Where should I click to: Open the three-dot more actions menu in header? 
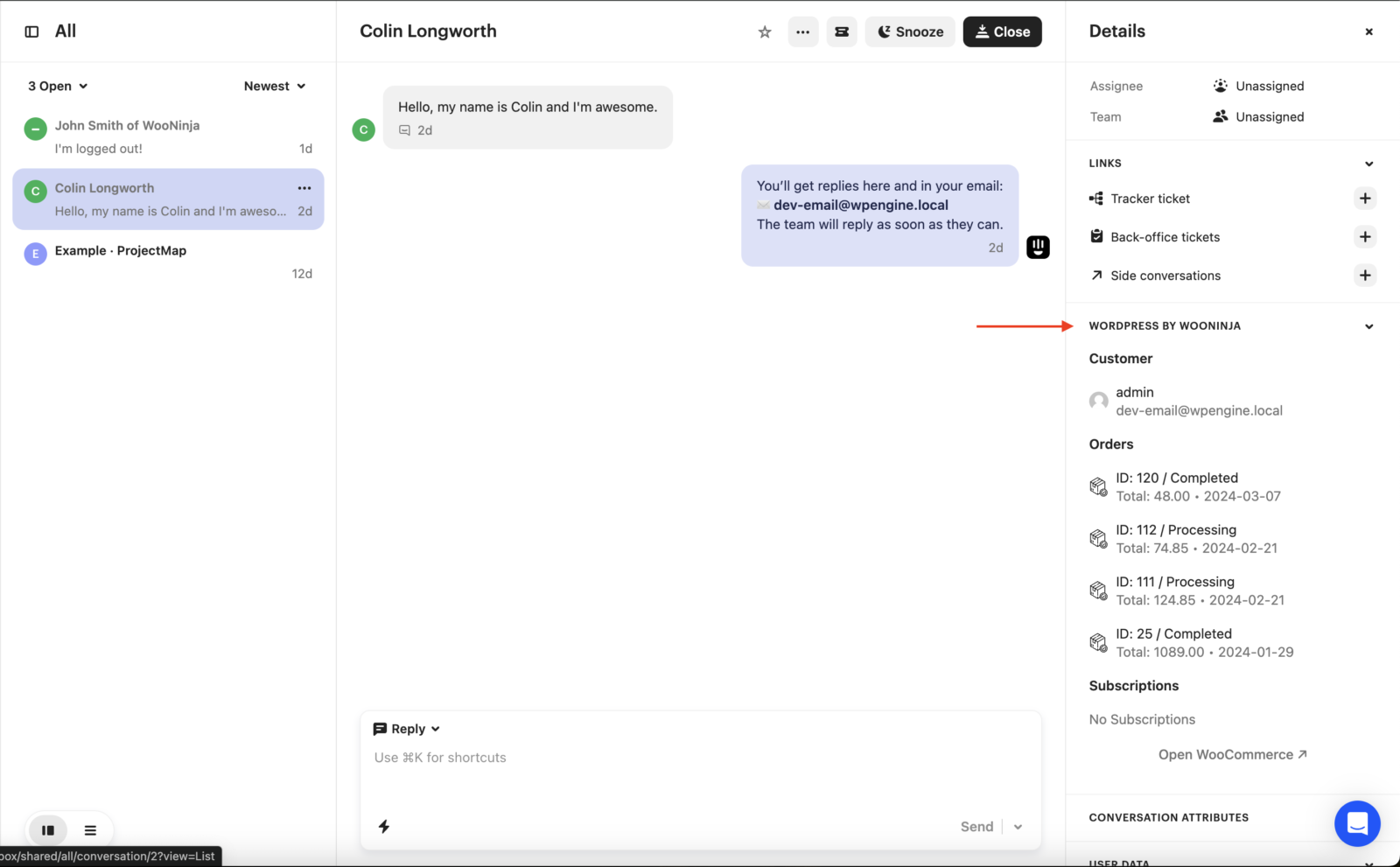click(x=802, y=32)
